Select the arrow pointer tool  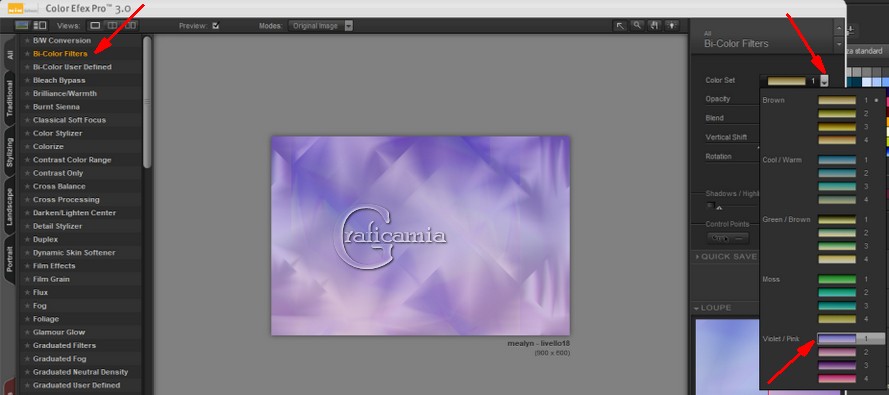(x=620, y=26)
